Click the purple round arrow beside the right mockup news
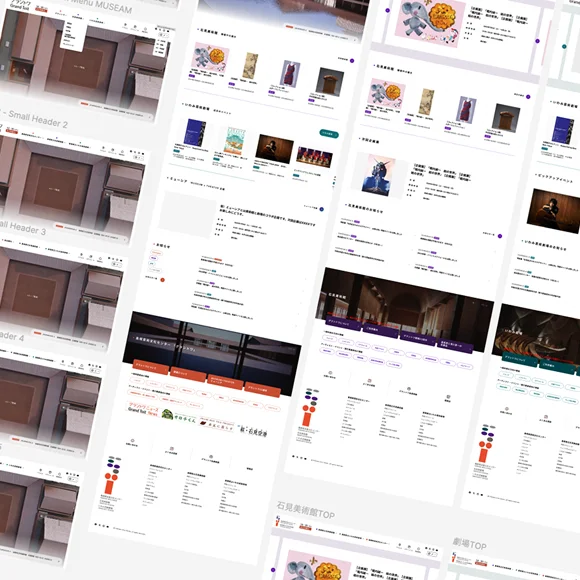The image size is (580, 580). tap(500, 236)
